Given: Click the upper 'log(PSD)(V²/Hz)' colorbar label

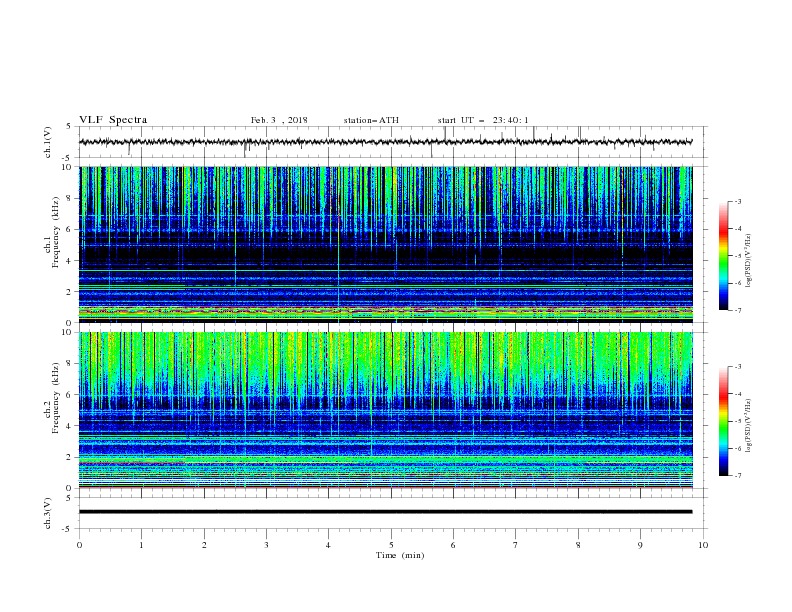Looking at the screenshot, I should 748,261.
